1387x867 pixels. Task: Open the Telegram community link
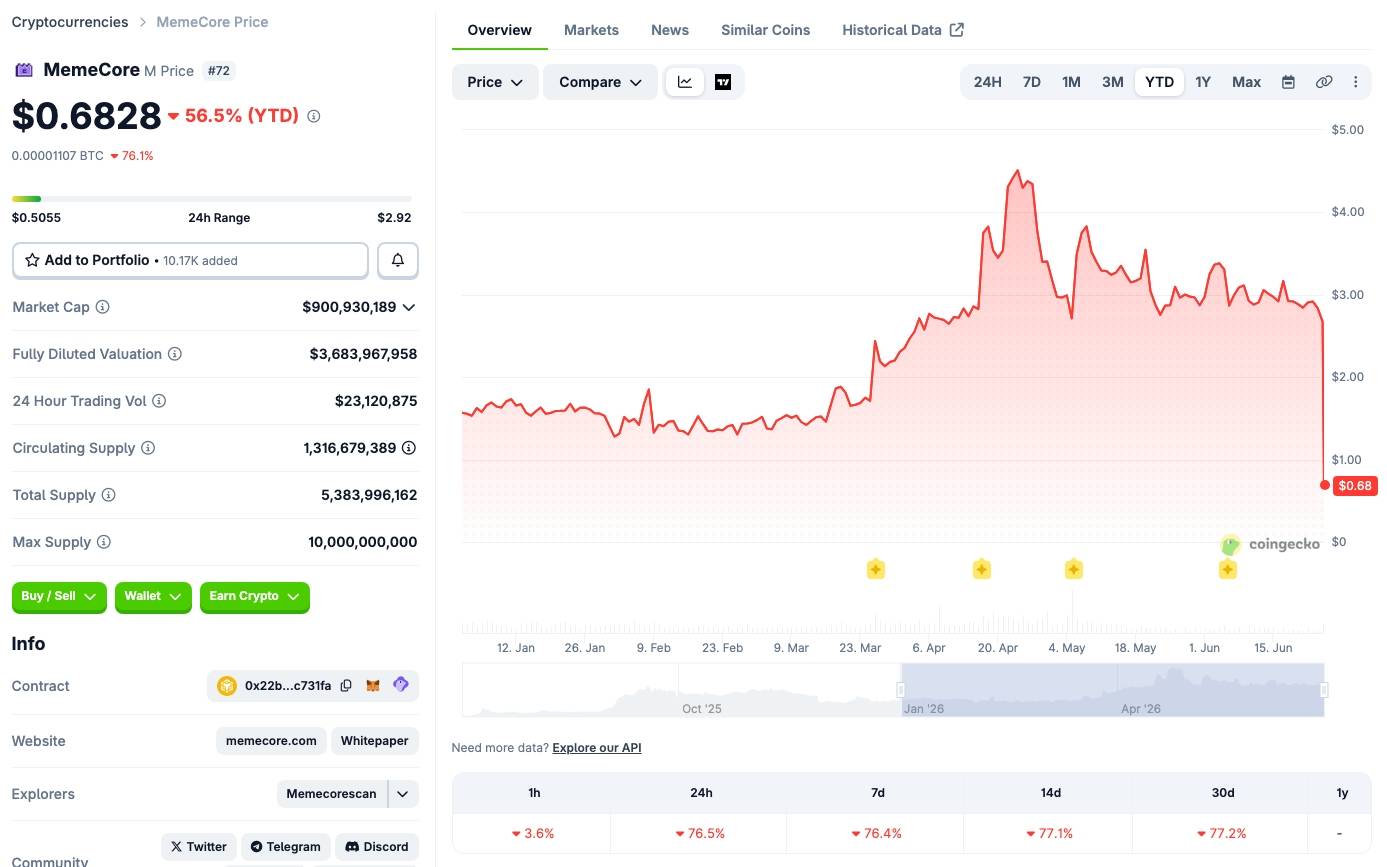coord(286,847)
